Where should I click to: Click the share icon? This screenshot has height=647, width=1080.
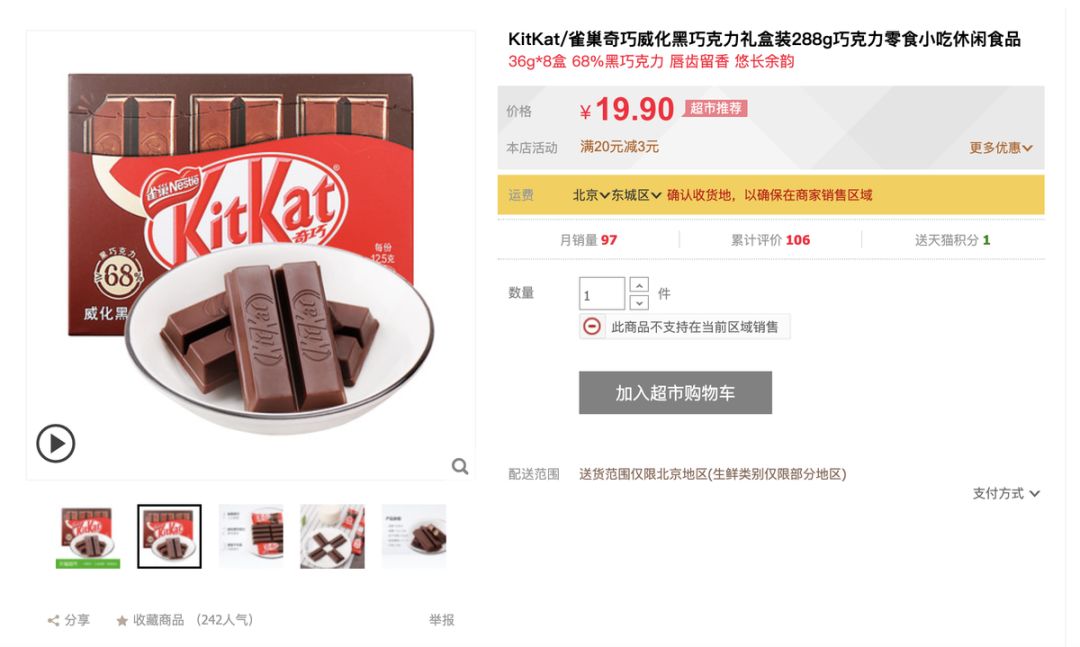(x=53, y=620)
